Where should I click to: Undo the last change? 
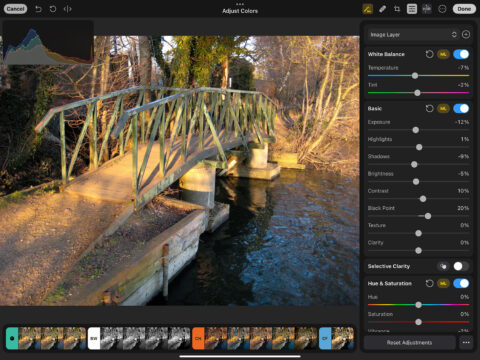tap(38, 9)
